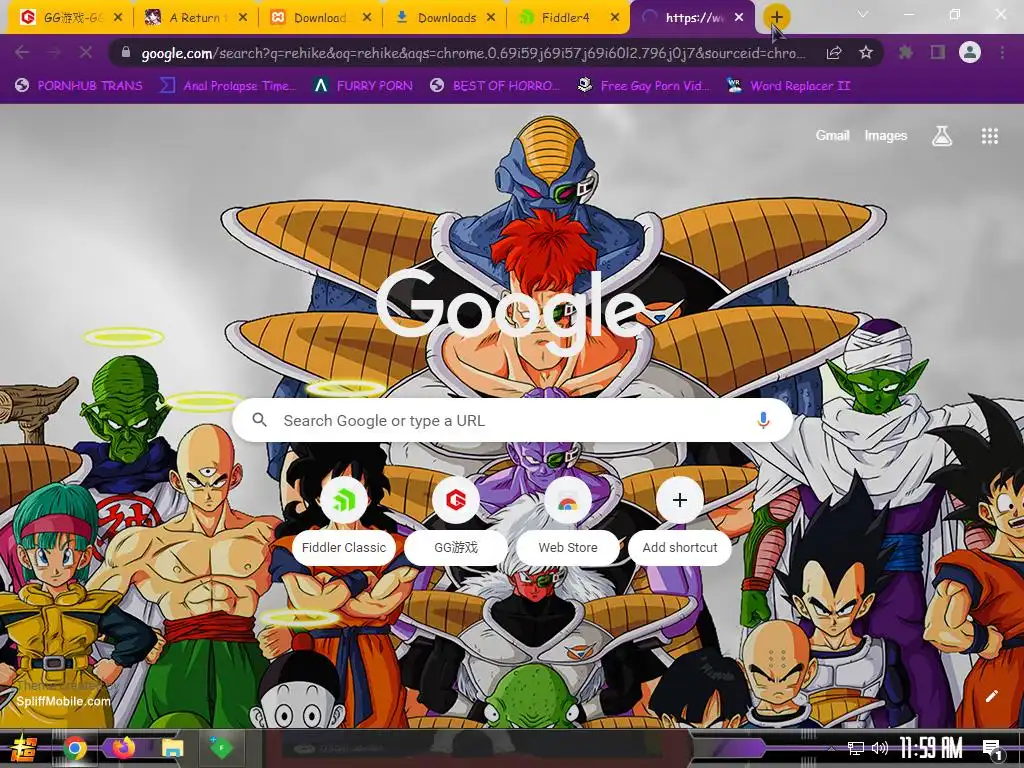Open the Start button on the taskbar
This screenshot has height=768, width=1024.
click(x=24, y=748)
